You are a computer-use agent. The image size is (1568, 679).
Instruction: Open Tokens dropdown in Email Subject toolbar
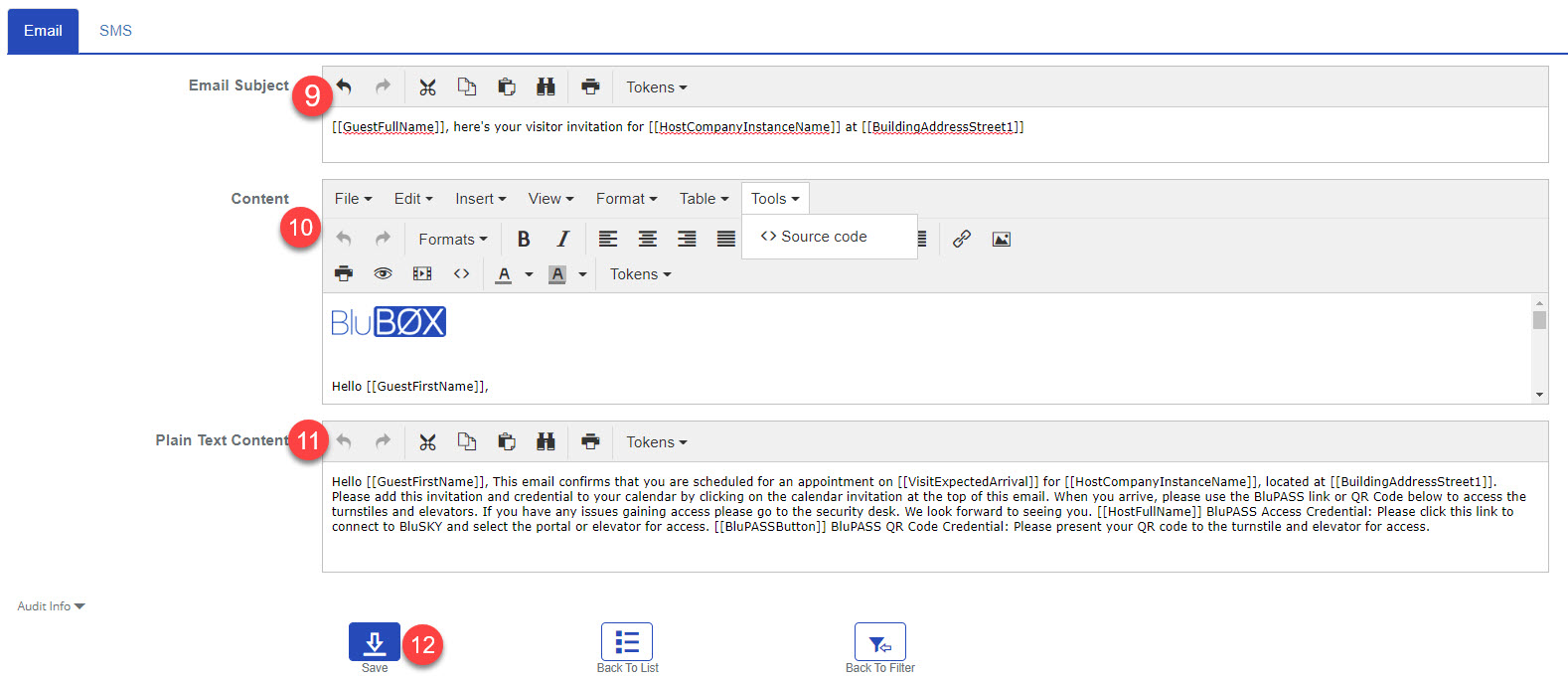[x=656, y=87]
